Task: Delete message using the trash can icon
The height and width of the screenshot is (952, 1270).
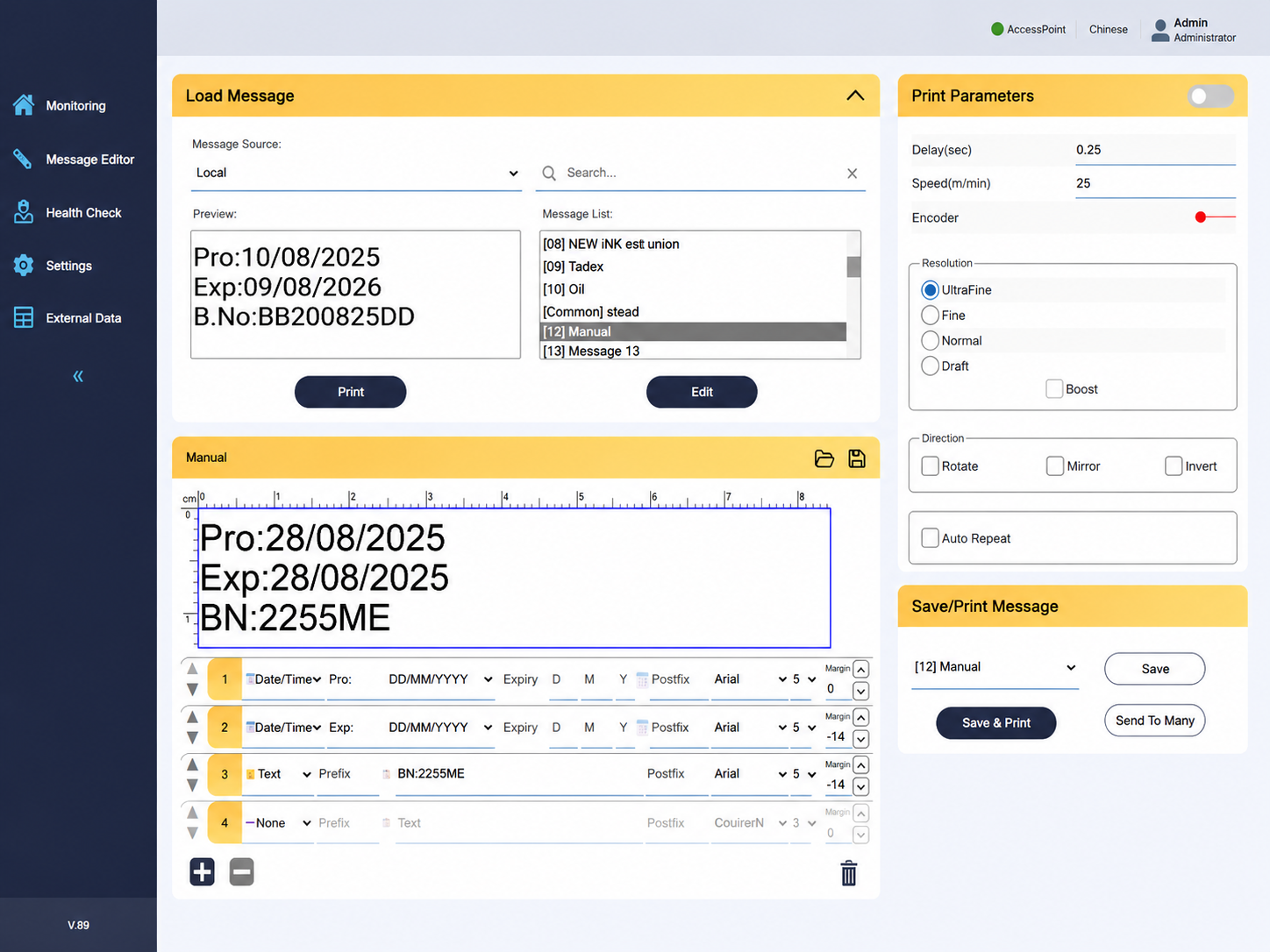Action: coord(849,873)
